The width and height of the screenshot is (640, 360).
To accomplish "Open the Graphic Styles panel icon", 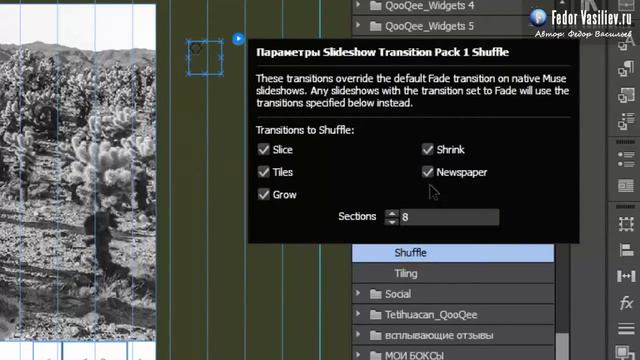I will coord(626,96).
